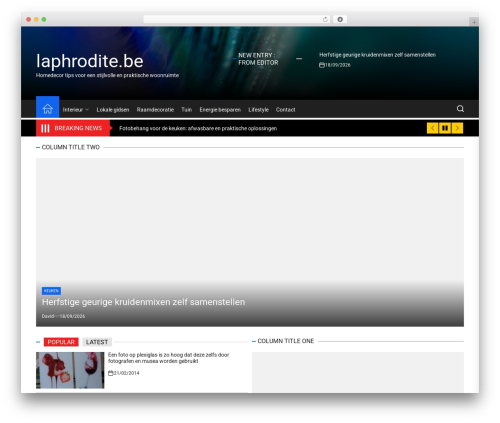Viewport: 500px width, 423px height.
Task: Click the Column Title Two heading
Action: point(71,147)
